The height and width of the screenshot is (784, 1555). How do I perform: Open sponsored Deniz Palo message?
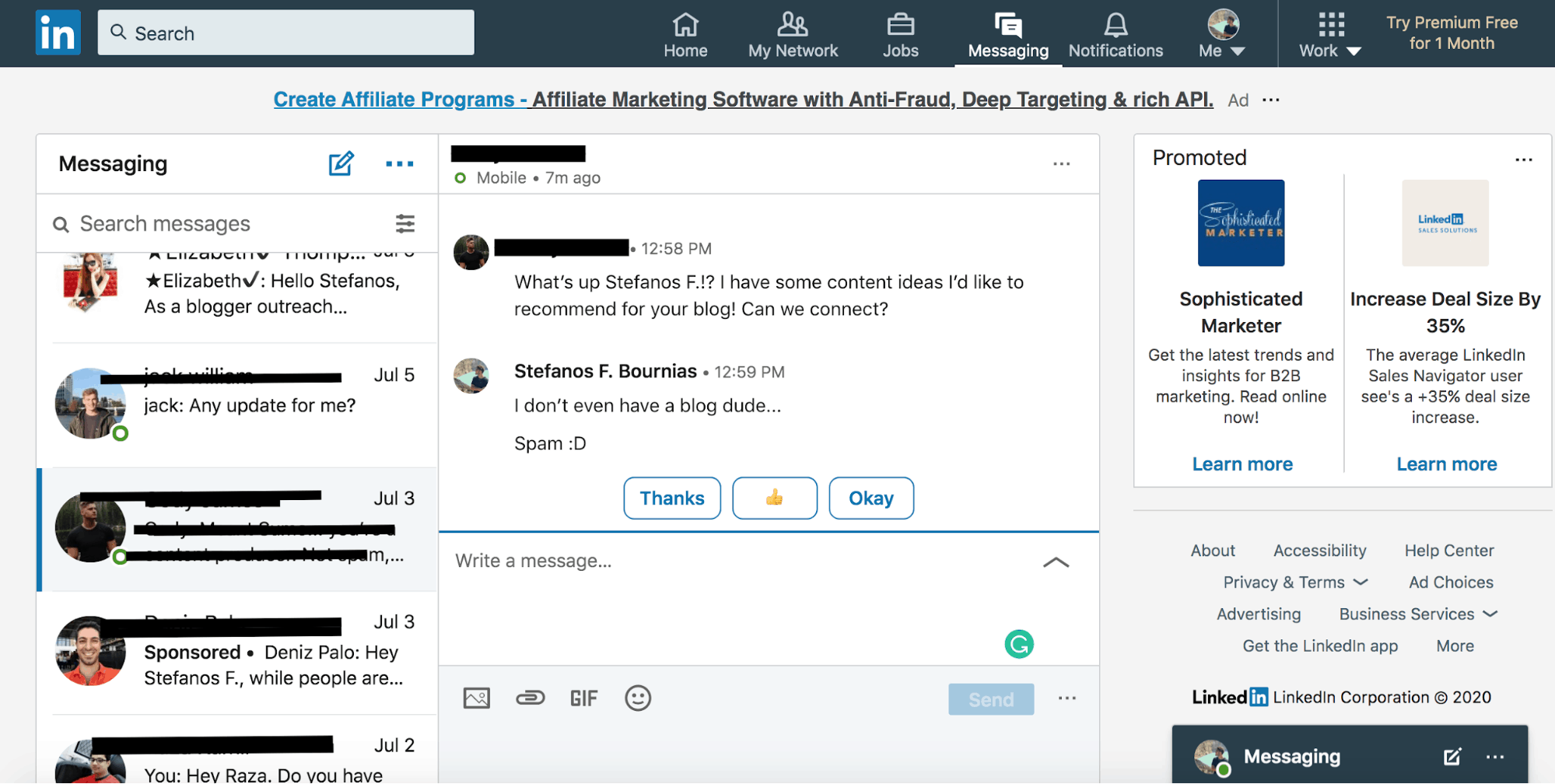pos(237,653)
